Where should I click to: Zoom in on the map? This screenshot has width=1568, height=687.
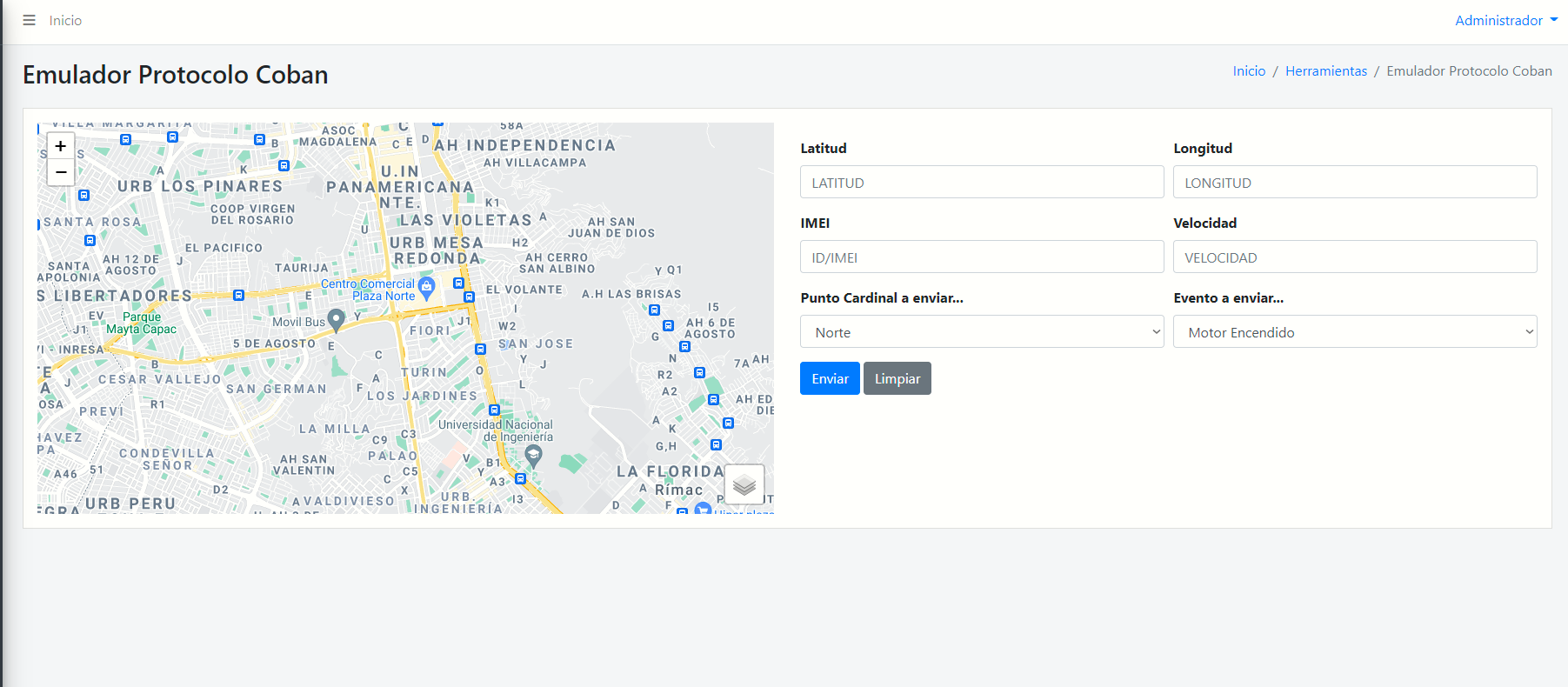pos(61,146)
